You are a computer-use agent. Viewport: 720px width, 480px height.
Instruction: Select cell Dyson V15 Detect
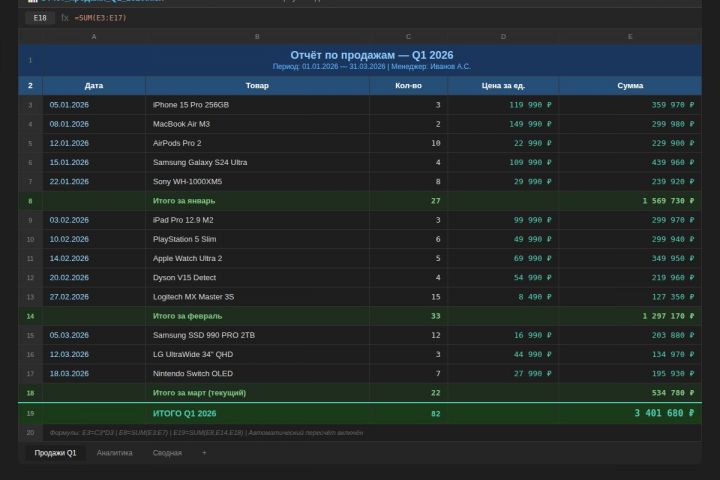point(257,278)
